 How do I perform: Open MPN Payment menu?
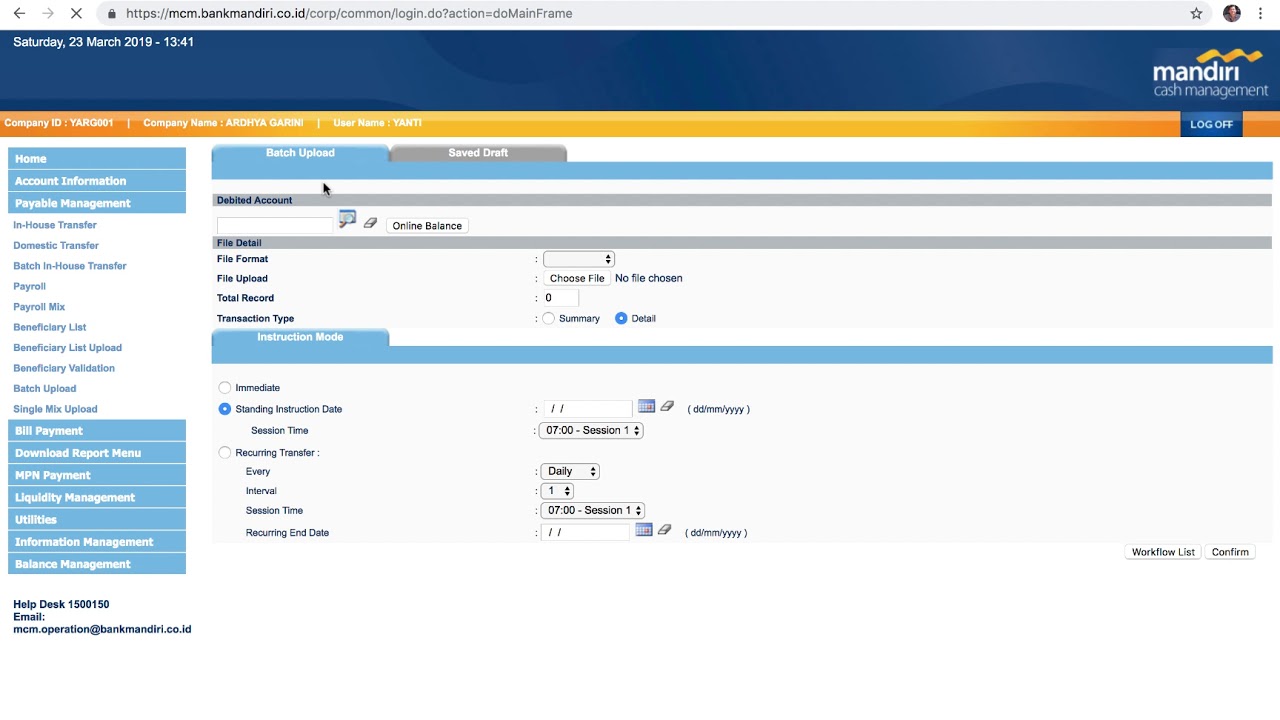coord(97,475)
